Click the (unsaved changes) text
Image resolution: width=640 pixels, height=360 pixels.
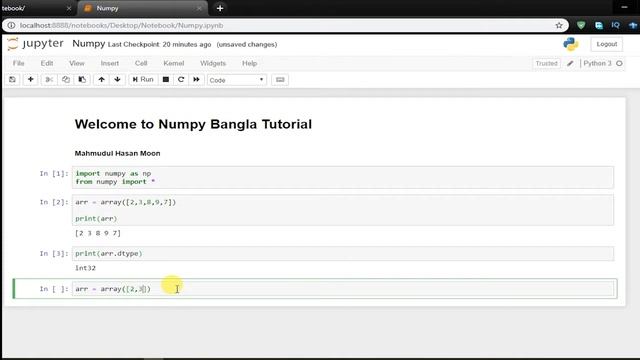pos(247,44)
